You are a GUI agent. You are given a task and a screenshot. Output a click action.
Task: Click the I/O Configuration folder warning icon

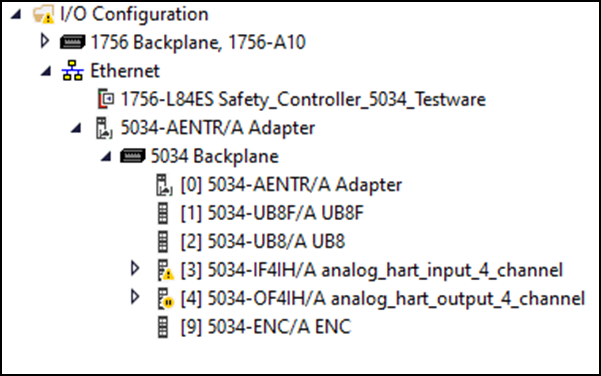[x=43, y=14]
